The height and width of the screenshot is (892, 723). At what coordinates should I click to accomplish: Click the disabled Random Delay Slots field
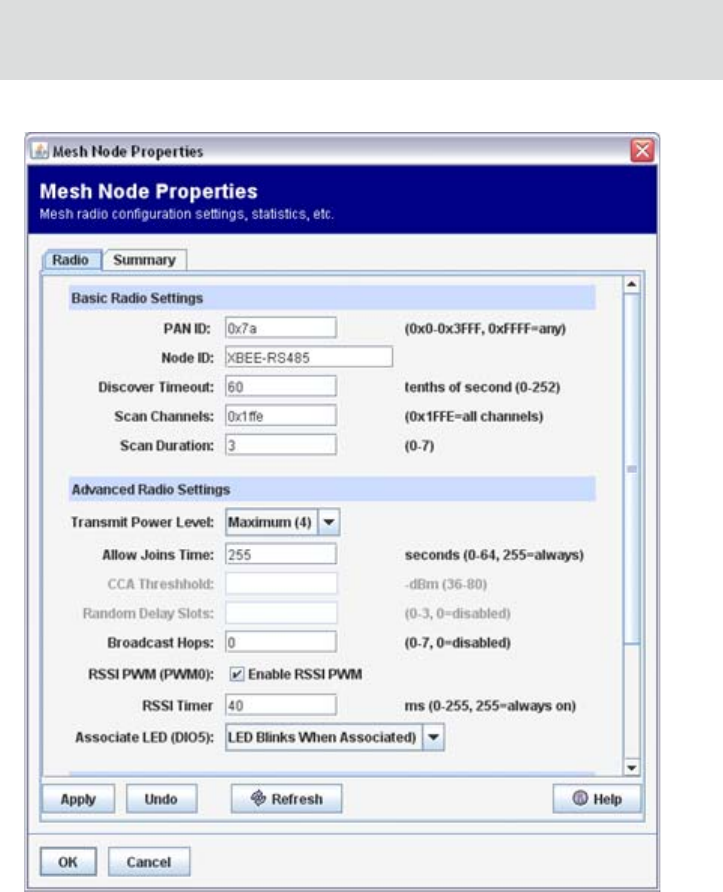pos(280,613)
